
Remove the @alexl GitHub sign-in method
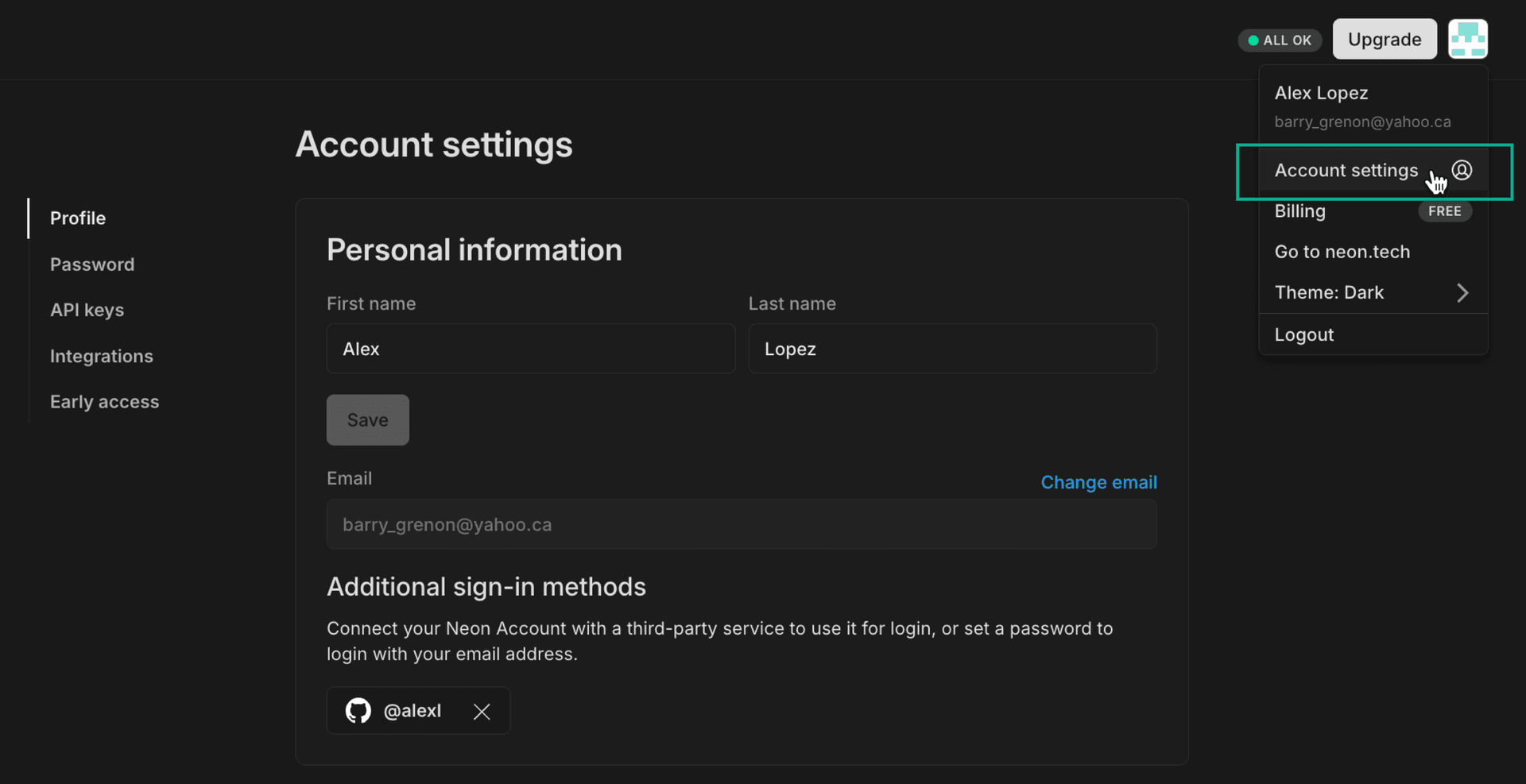coord(482,711)
